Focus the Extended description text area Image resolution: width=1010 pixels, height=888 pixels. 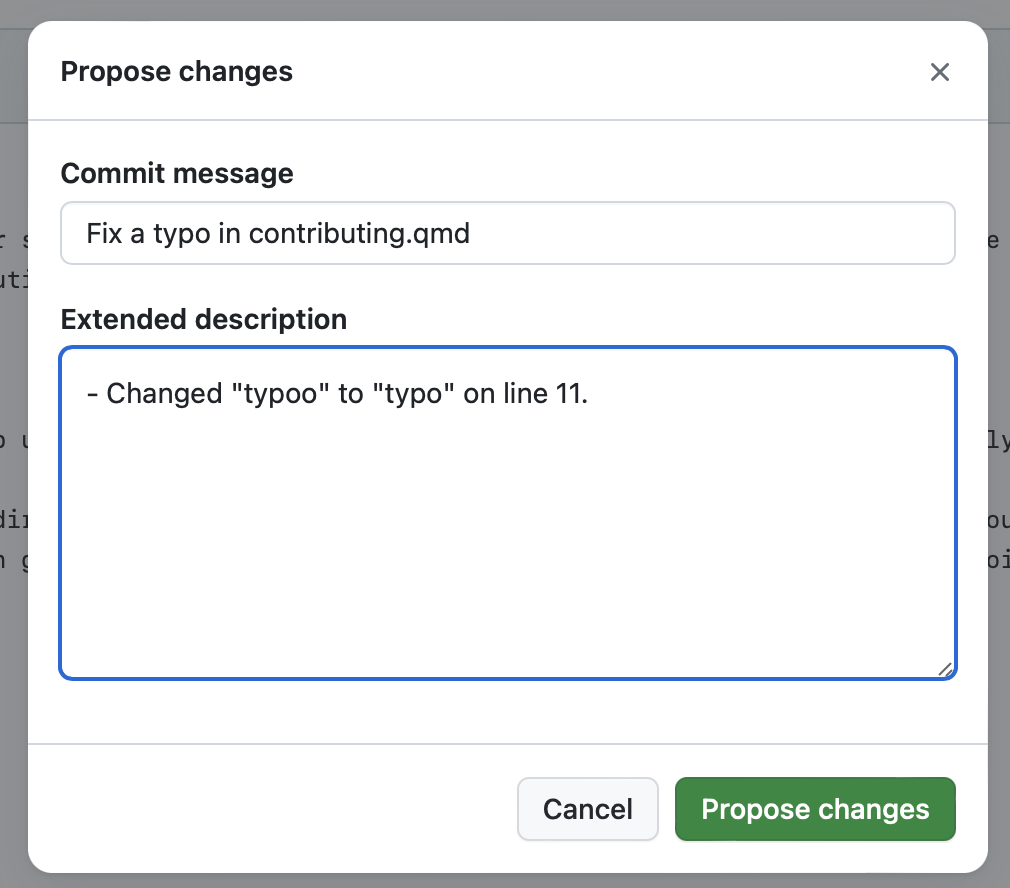pyautogui.click(x=508, y=513)
